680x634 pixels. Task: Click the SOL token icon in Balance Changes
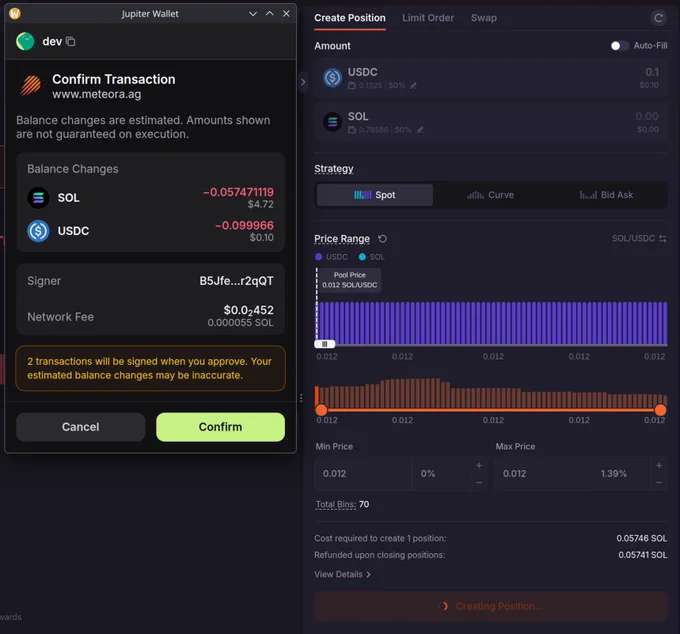[38, 198]
